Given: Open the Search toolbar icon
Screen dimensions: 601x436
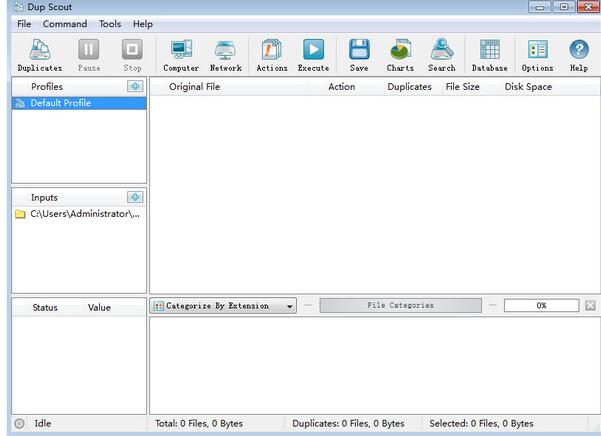Looking at the screenshot, I should 442,55.
